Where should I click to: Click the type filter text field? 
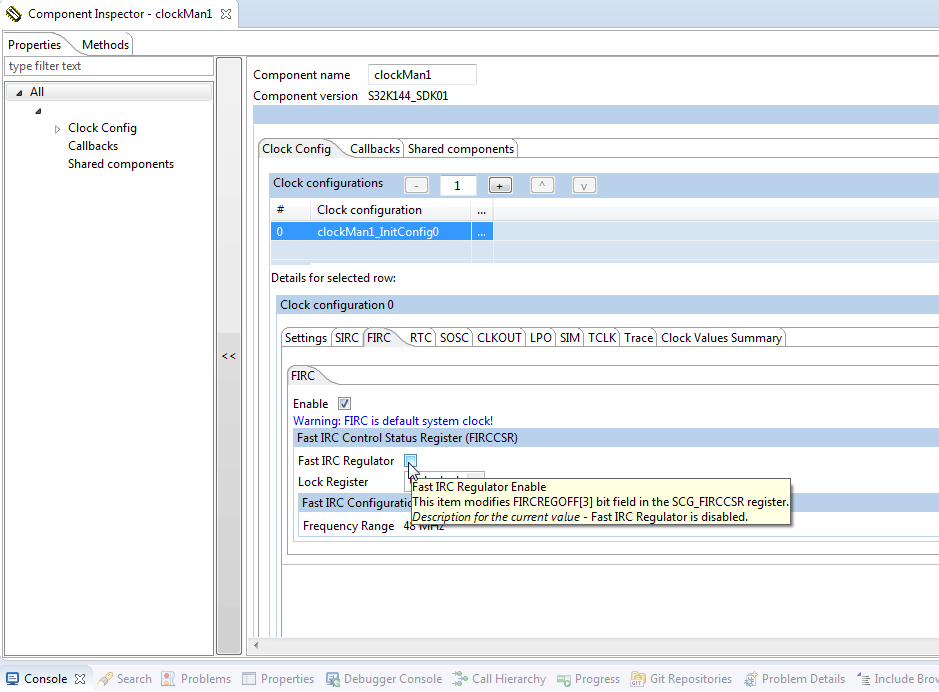[x=109, y=66]
